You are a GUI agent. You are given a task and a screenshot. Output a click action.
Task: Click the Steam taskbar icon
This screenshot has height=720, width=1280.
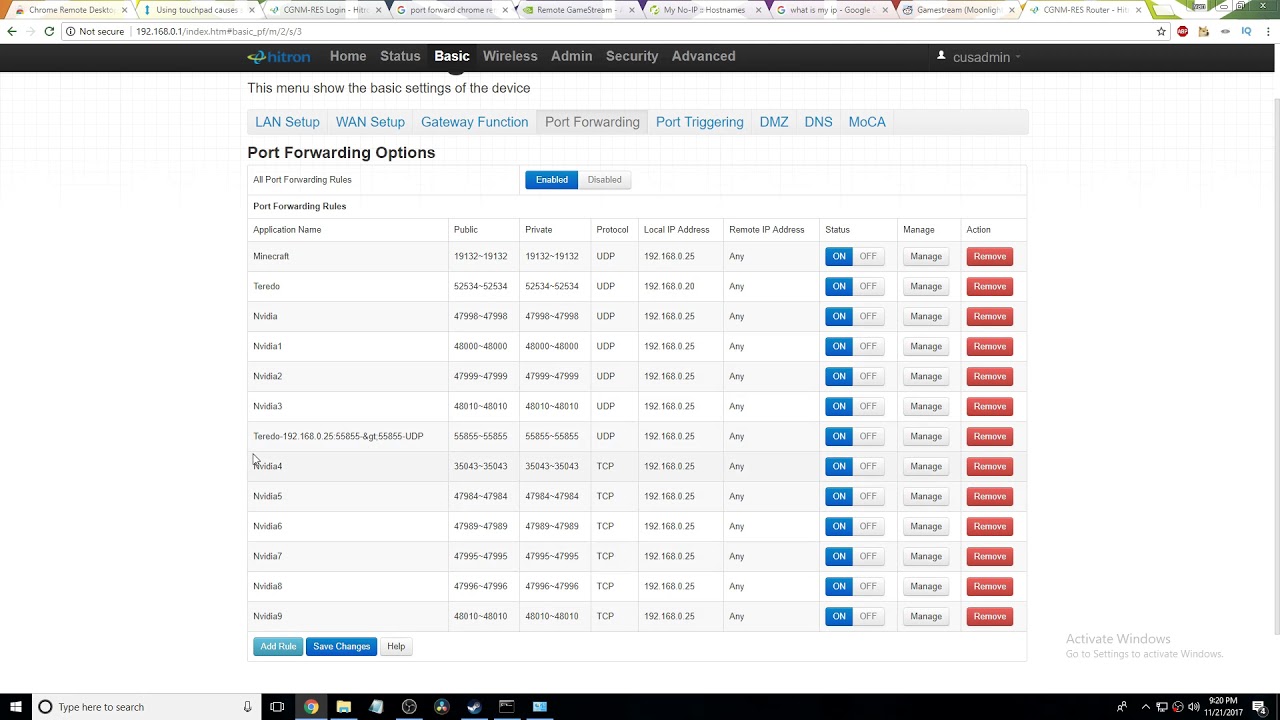click(x=474, y=707)
